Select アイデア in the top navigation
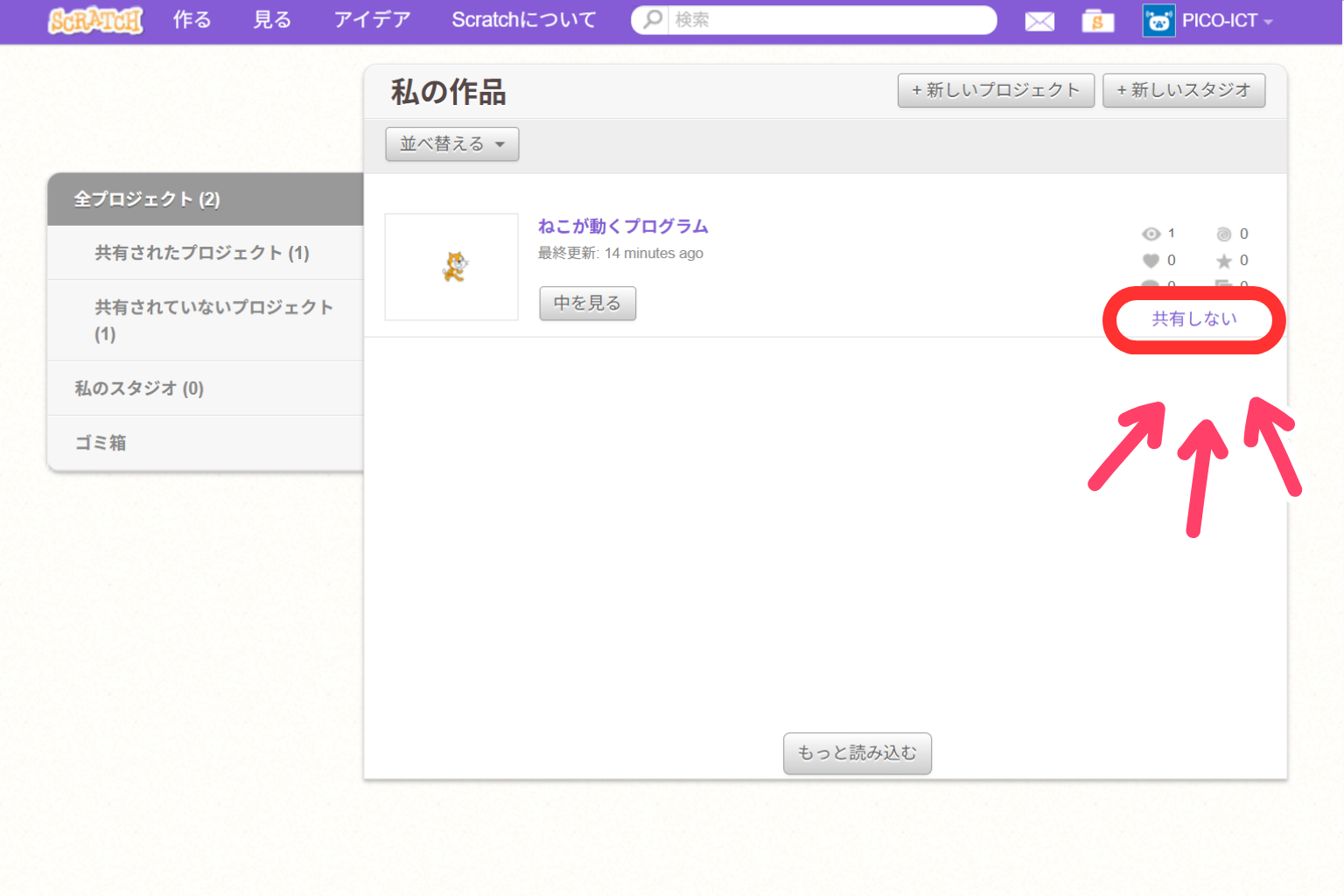 (371, 20)
